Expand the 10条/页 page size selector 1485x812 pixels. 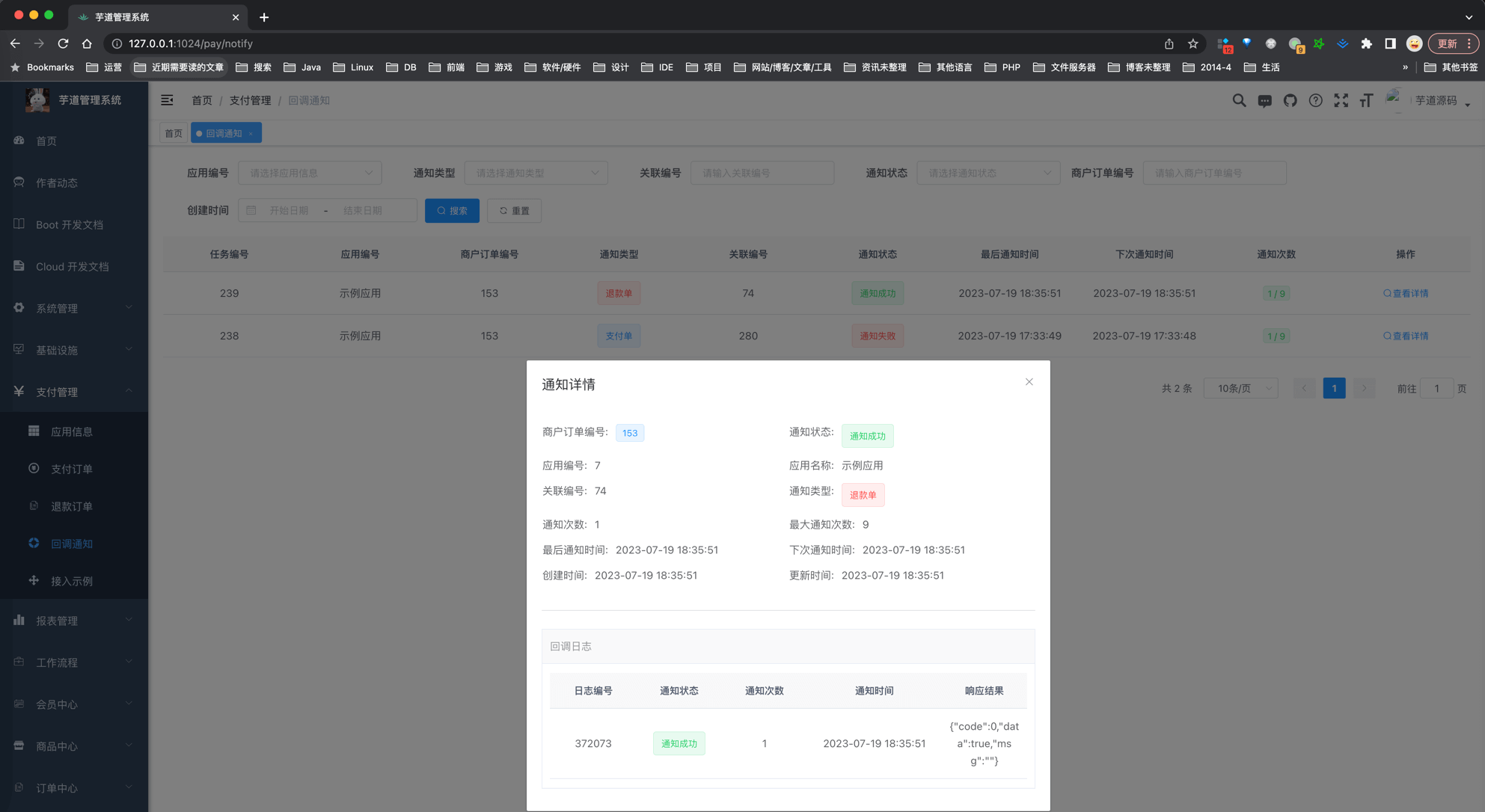(x=1241, y=388)
